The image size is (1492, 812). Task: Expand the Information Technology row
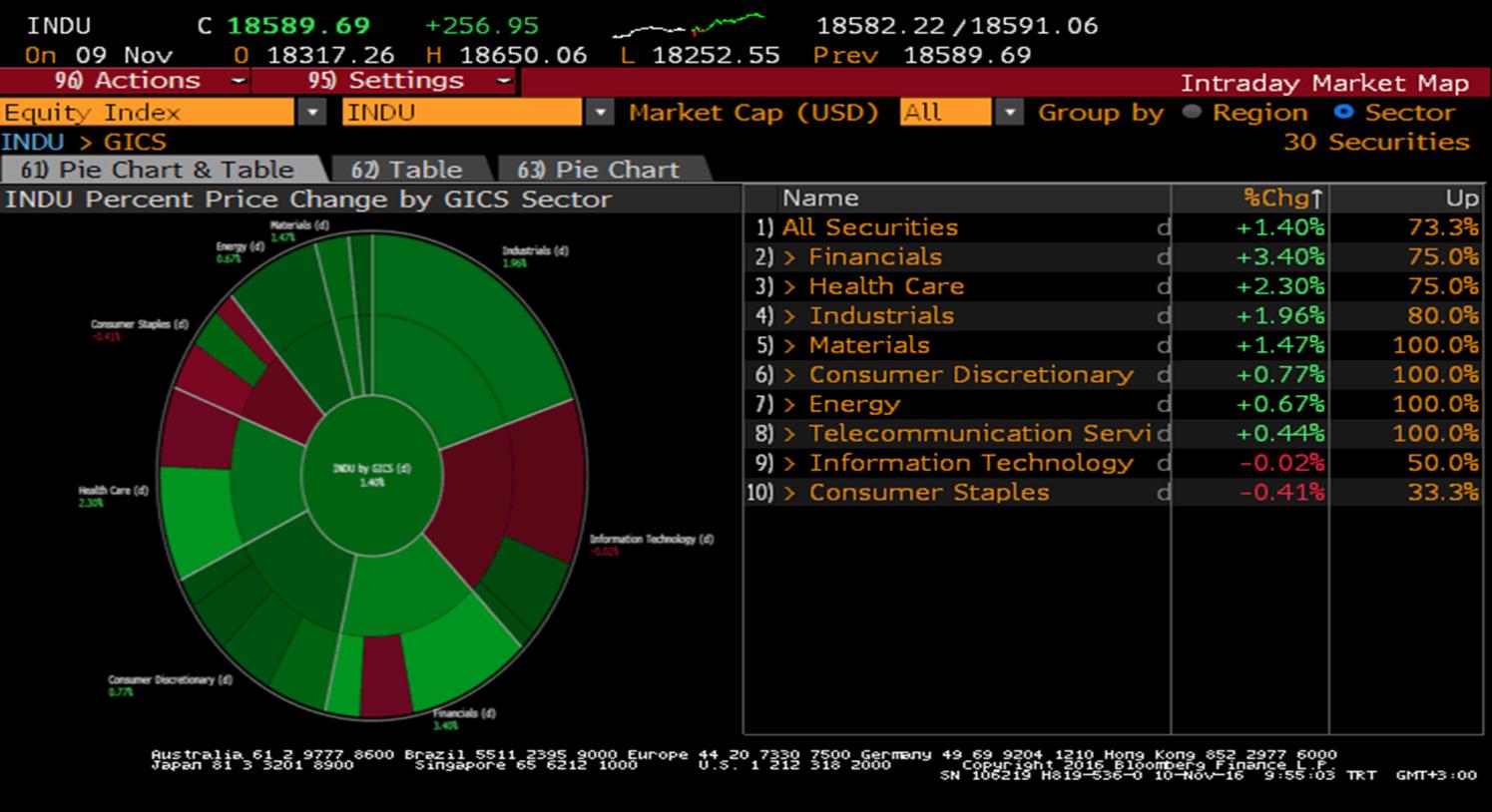[789, 464]
